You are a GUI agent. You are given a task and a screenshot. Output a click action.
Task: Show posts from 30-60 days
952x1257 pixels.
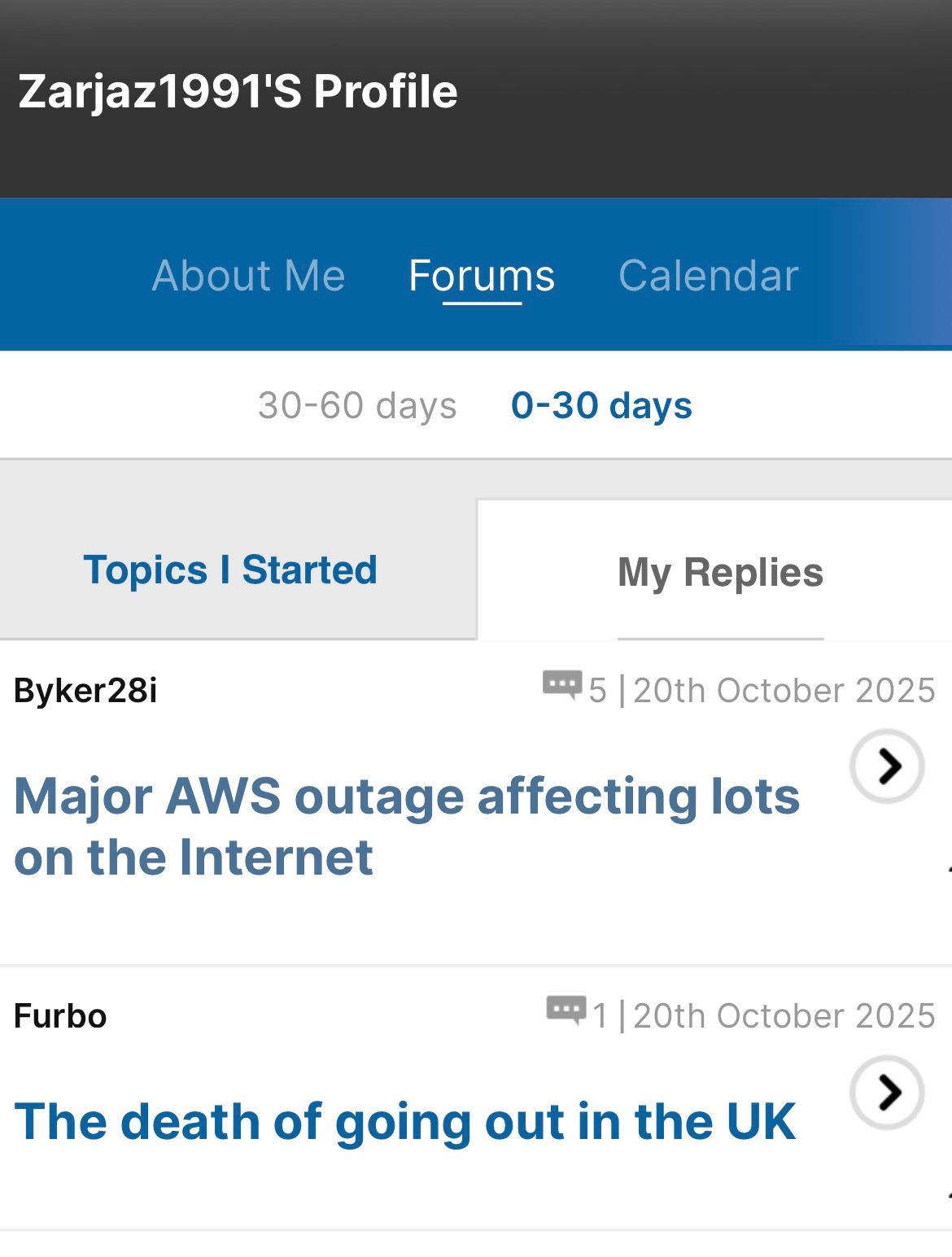(x=357, y=405)
